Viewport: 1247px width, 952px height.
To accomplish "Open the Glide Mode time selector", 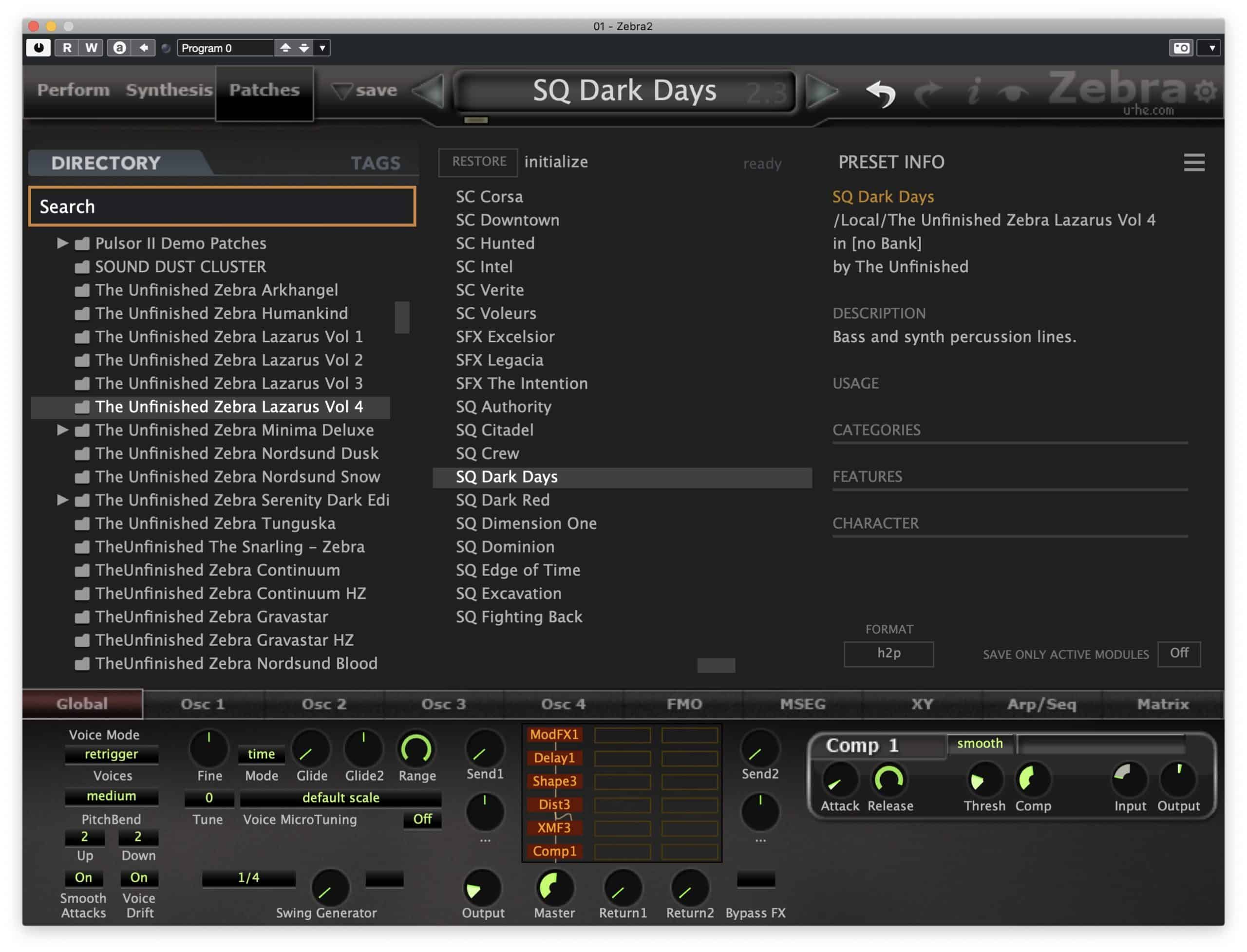I will (x=261, y=754).
